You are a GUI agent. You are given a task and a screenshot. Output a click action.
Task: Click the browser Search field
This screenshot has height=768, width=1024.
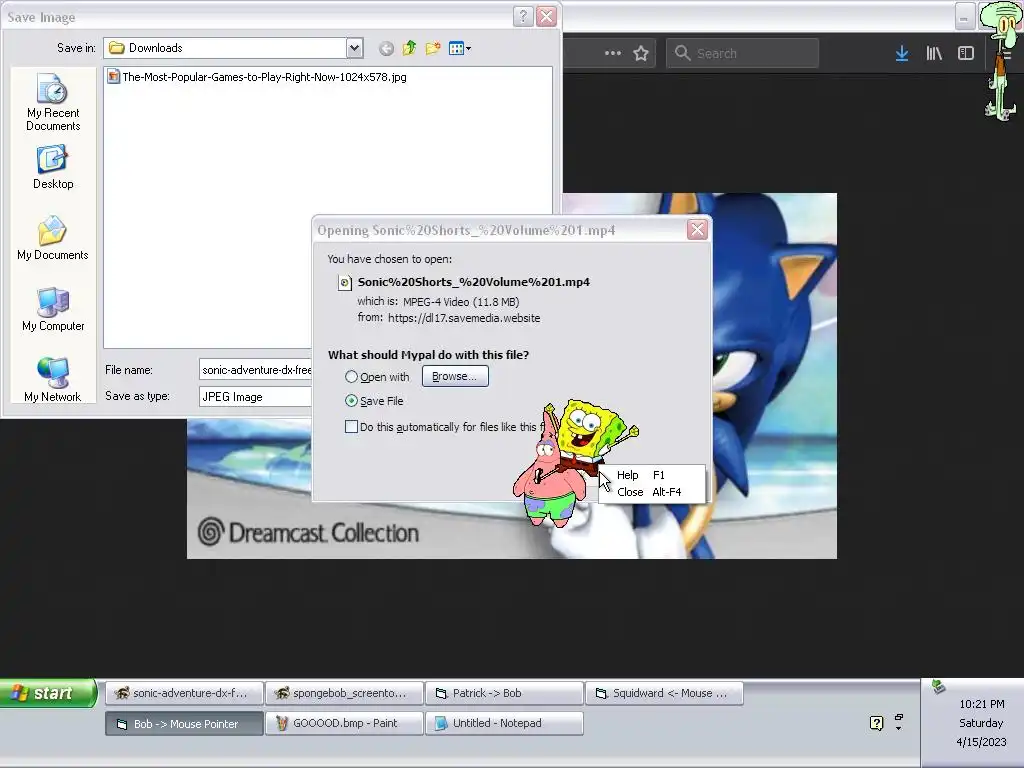point(743,53)
